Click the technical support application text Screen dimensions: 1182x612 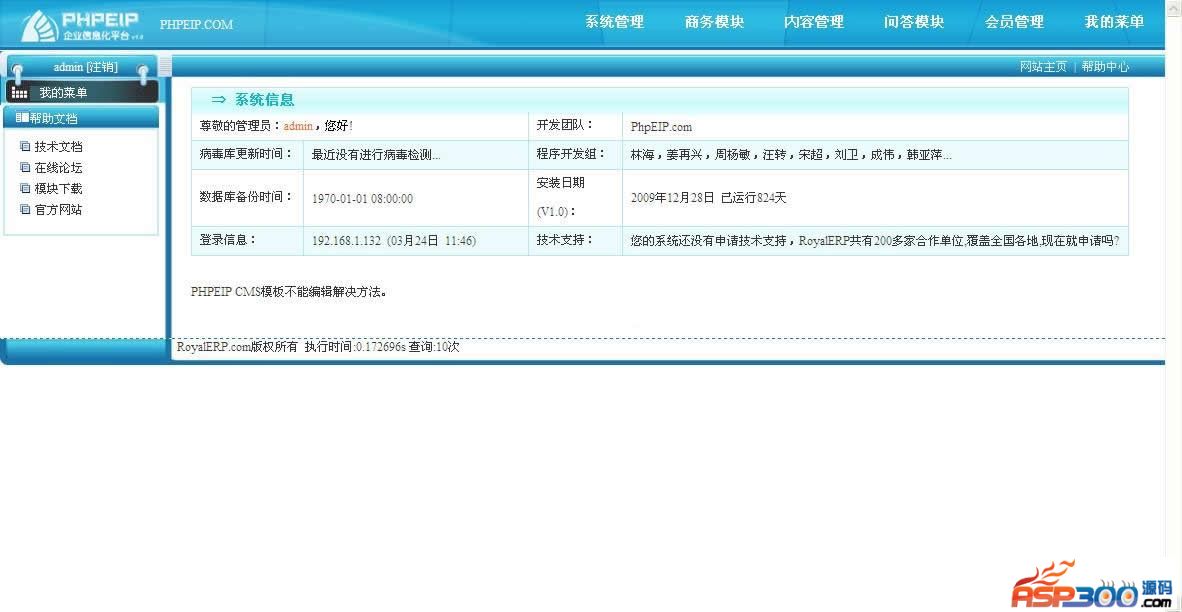point(874,241)
